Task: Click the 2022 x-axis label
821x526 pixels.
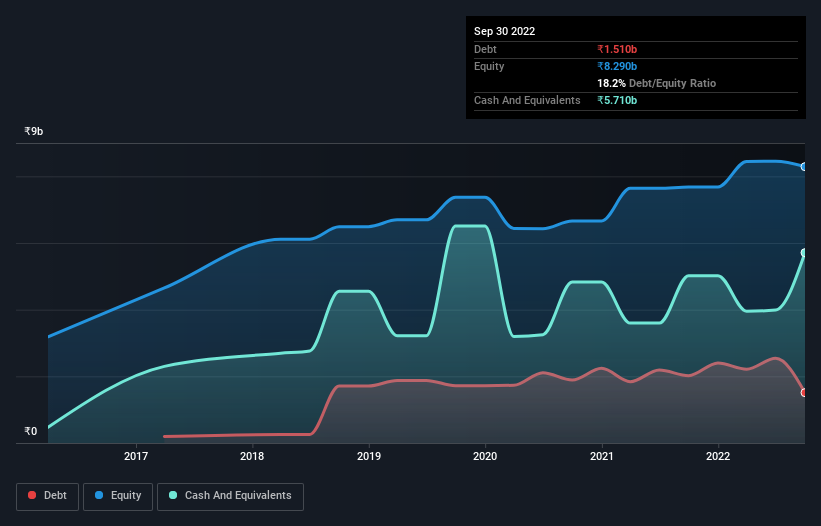Action: 718,456
